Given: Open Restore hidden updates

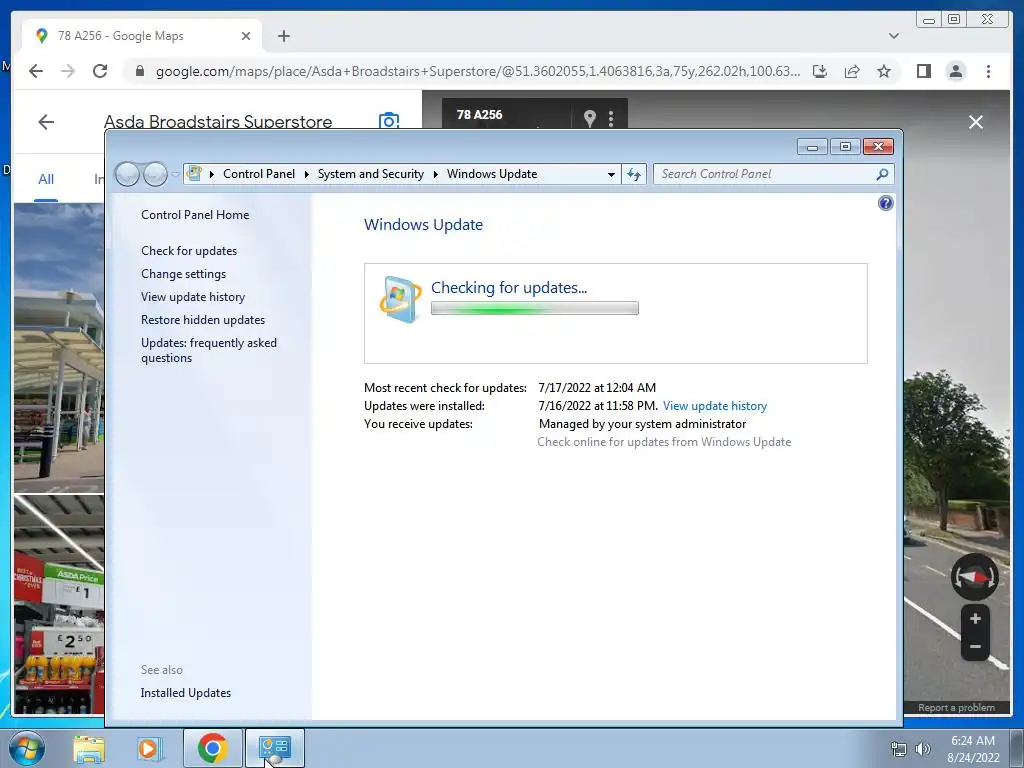Looking at the screenshot, I should point(202,320).
